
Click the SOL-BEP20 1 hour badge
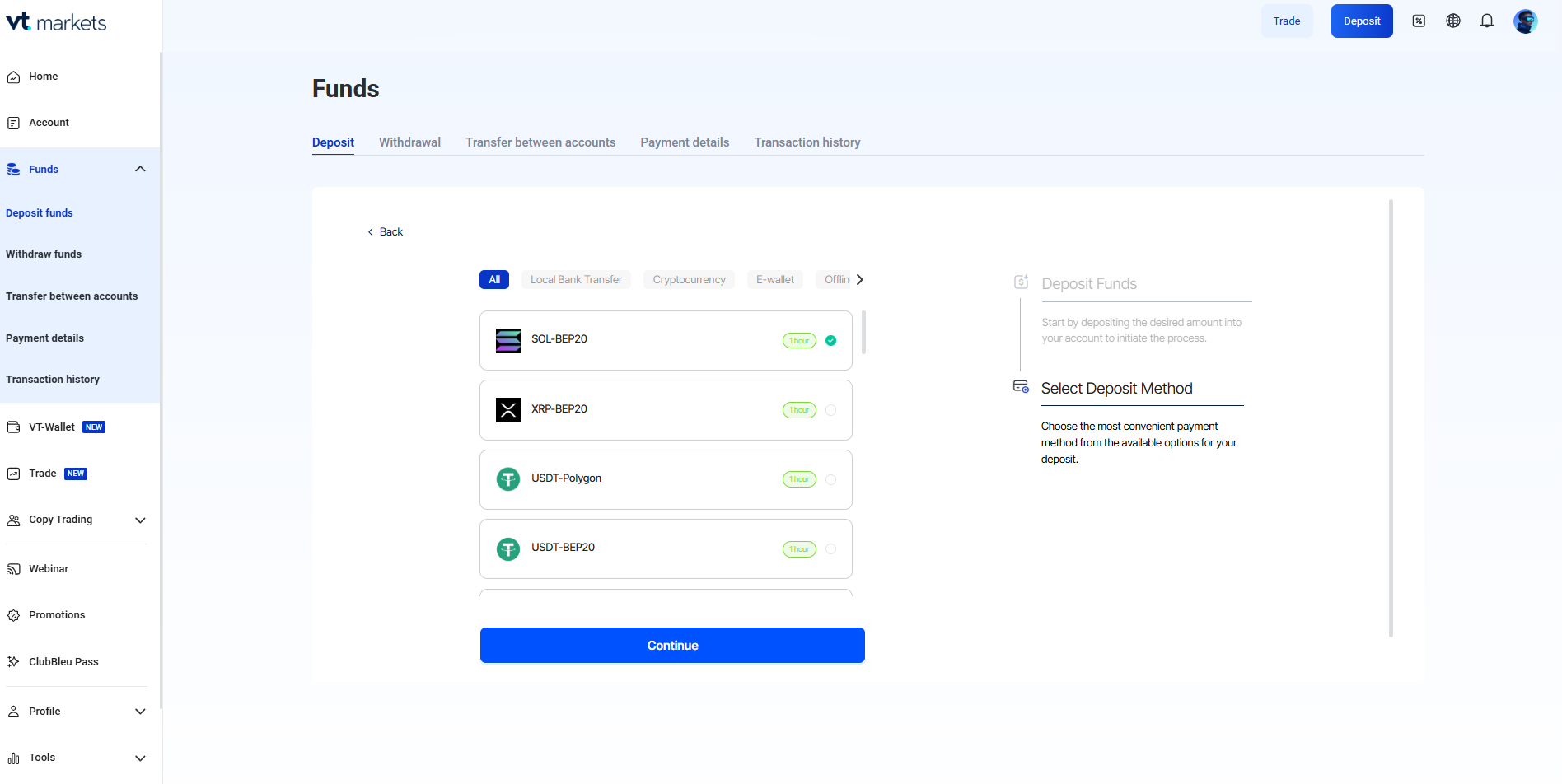799,341
